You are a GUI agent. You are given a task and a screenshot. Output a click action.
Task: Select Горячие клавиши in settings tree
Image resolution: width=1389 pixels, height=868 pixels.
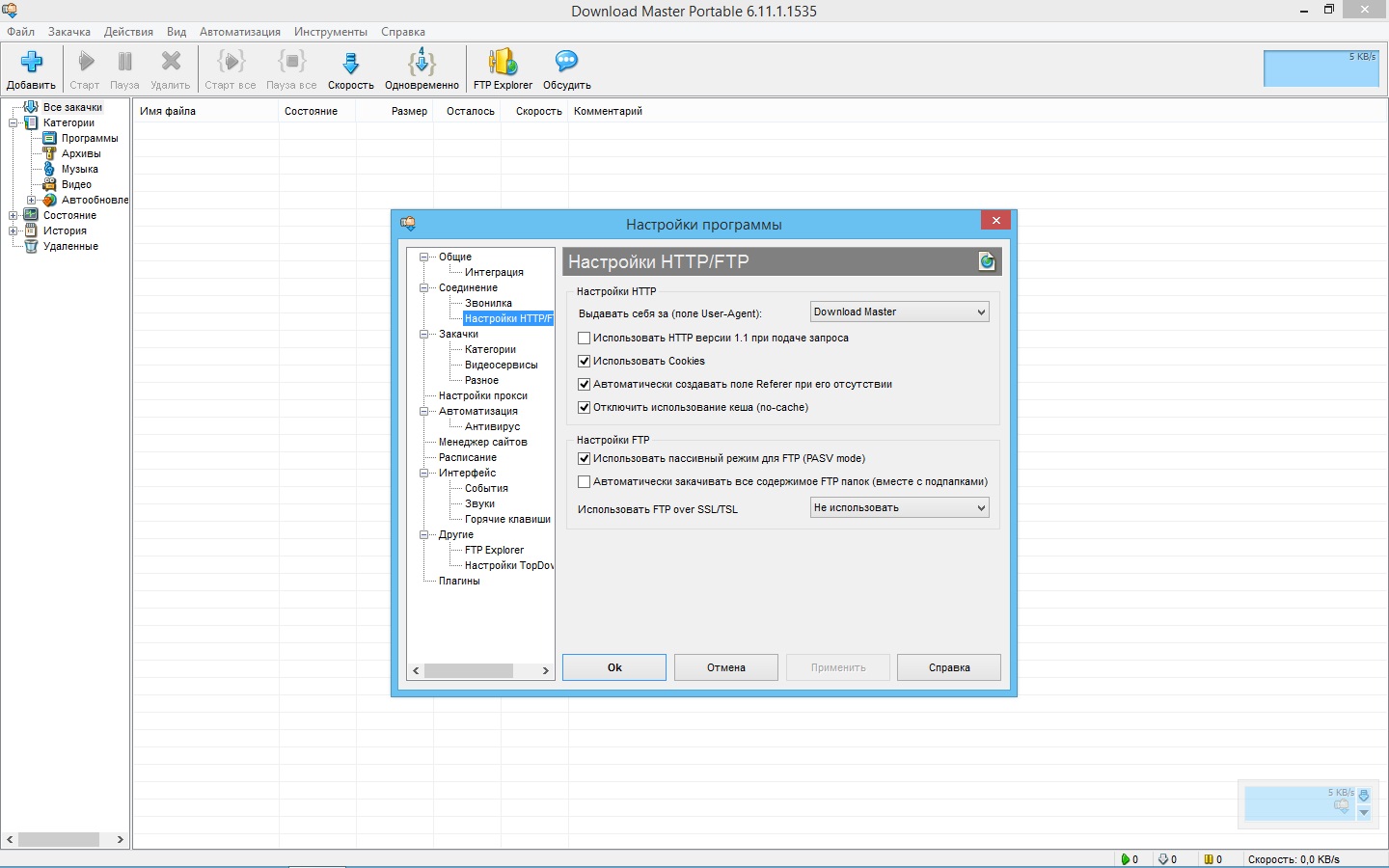point(507,519)
